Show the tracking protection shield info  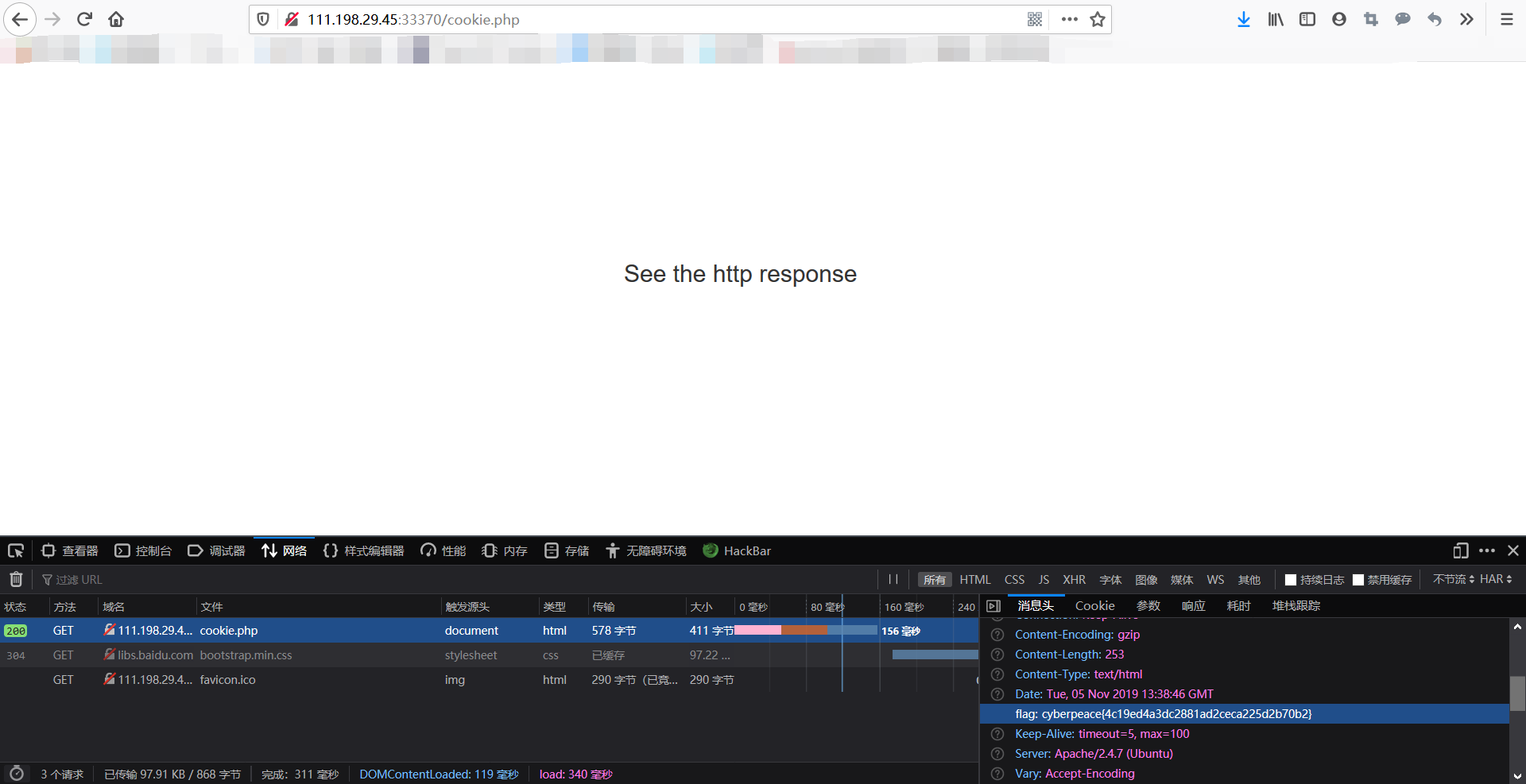263,19
